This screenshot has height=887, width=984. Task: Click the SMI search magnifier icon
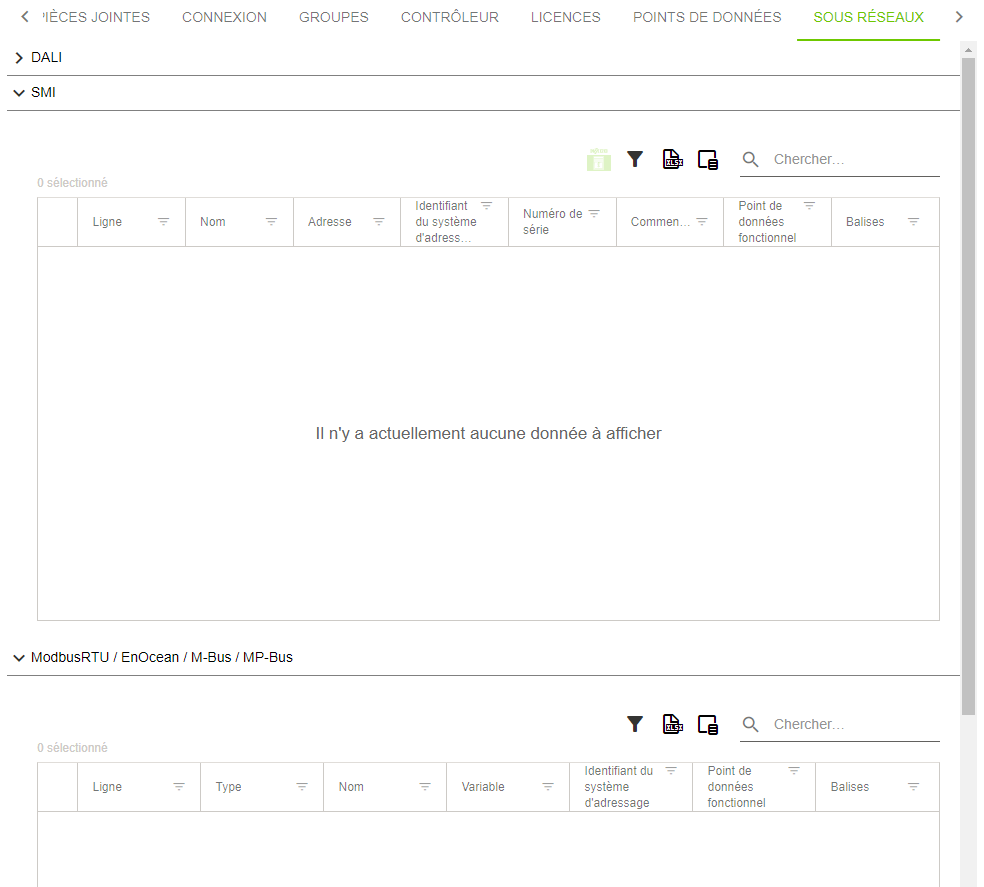(x=751, y=159)
